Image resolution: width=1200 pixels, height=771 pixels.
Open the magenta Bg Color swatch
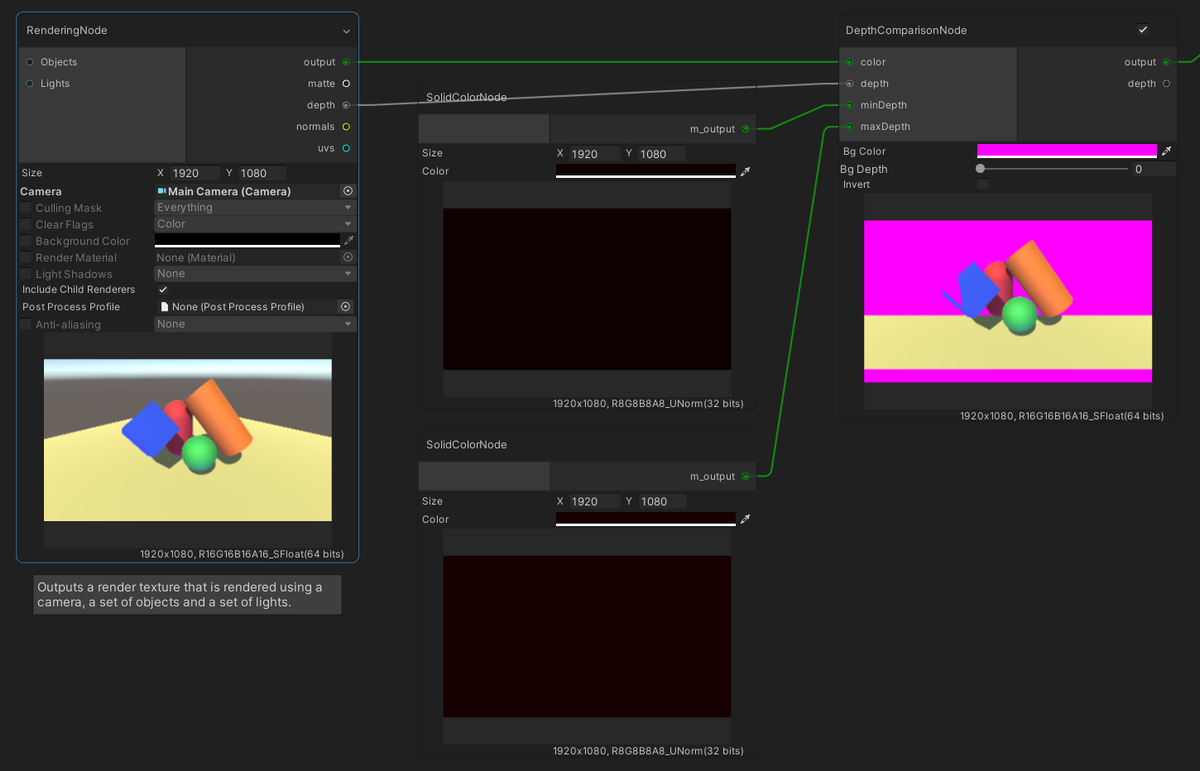click(1066, 151)
